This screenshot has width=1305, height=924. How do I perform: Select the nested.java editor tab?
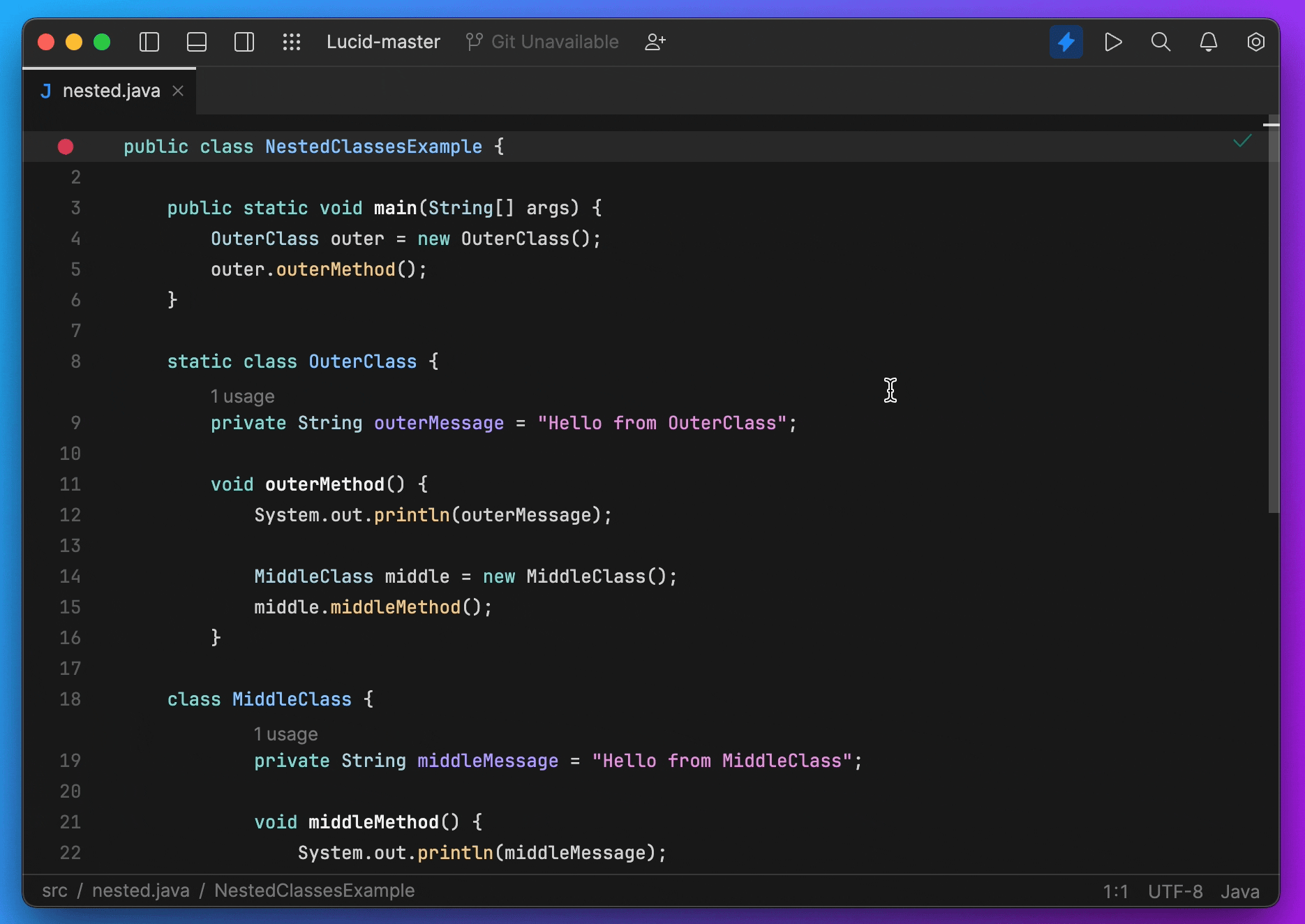tap(111, 91)
